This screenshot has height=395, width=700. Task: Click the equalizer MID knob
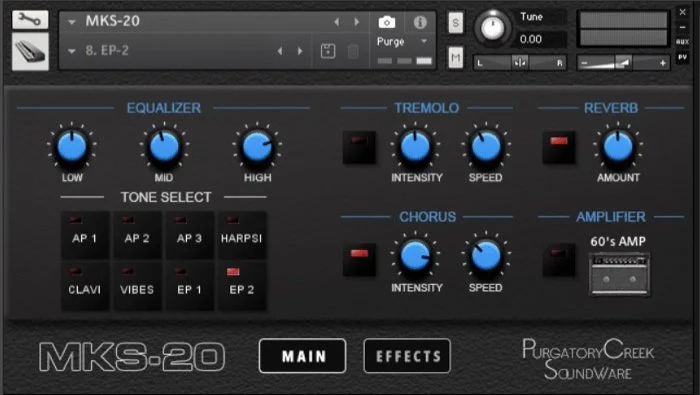click(164, 146)
